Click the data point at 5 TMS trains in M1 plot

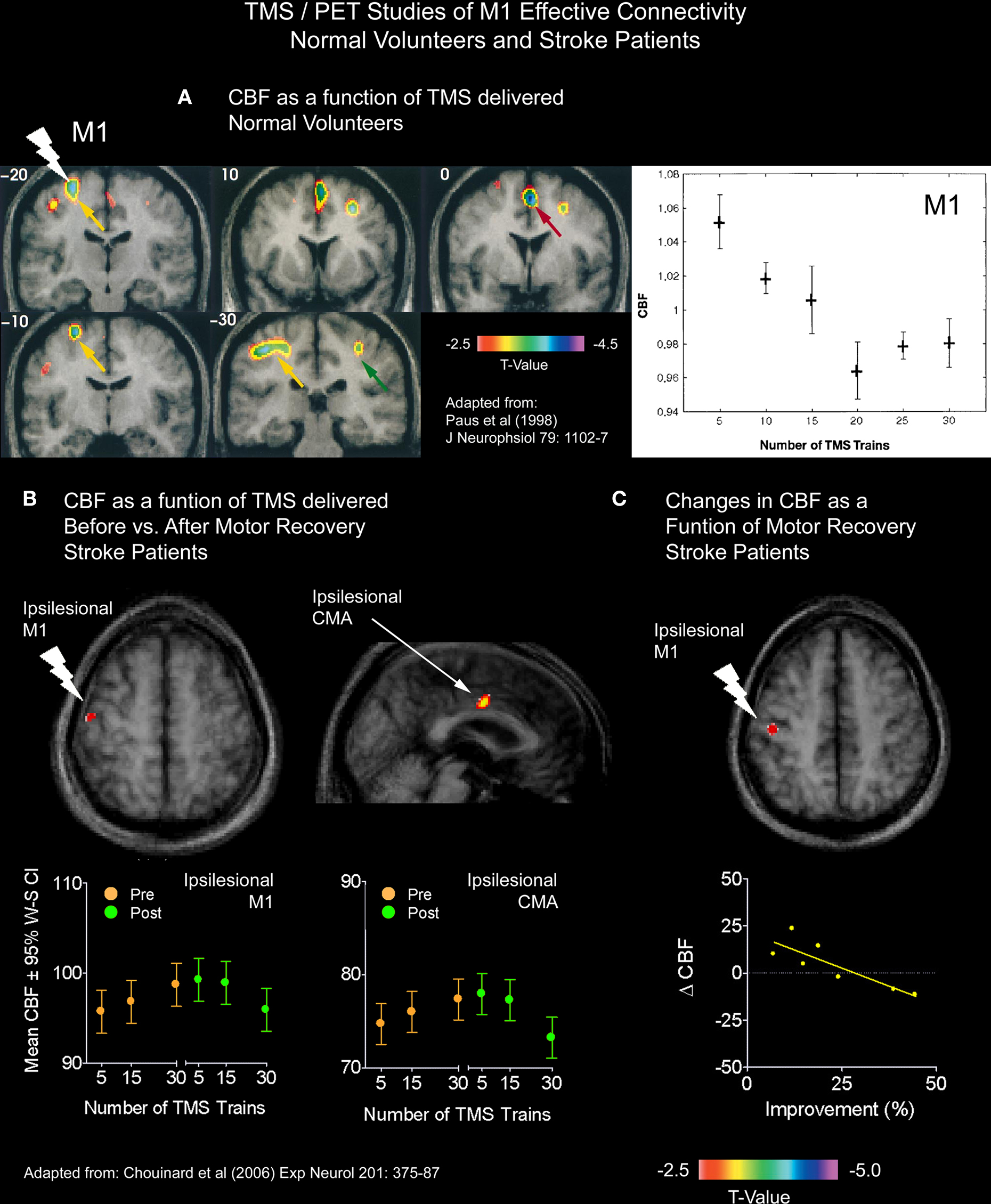click(720, 223)
